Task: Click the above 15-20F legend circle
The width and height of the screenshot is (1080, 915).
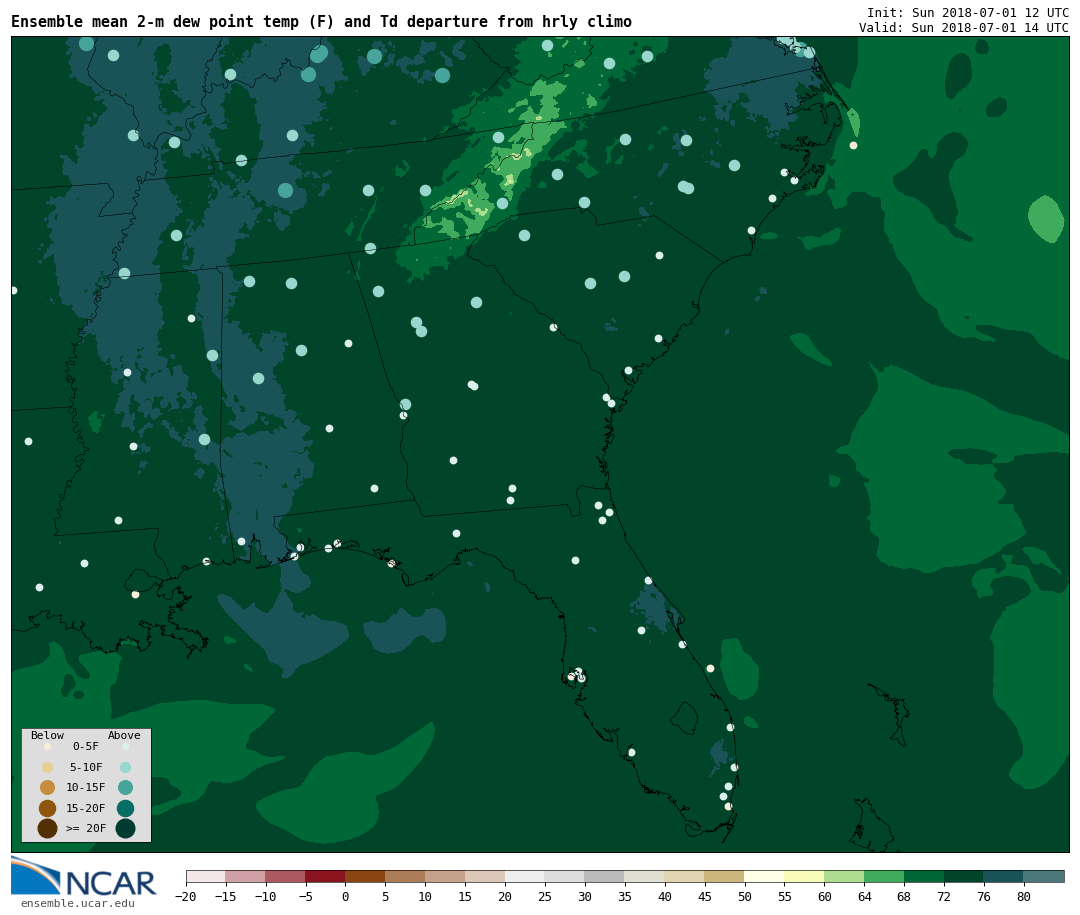Action: 125,808
